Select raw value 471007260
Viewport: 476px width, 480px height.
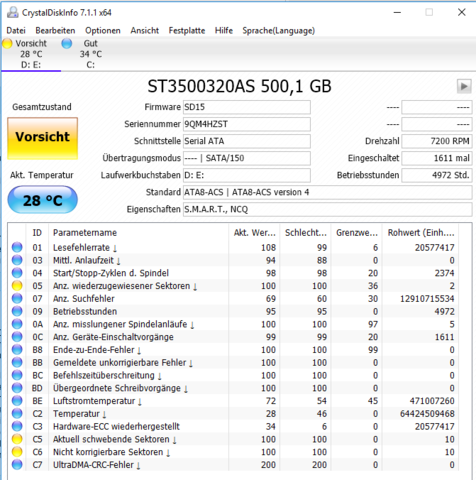[432, 401]
